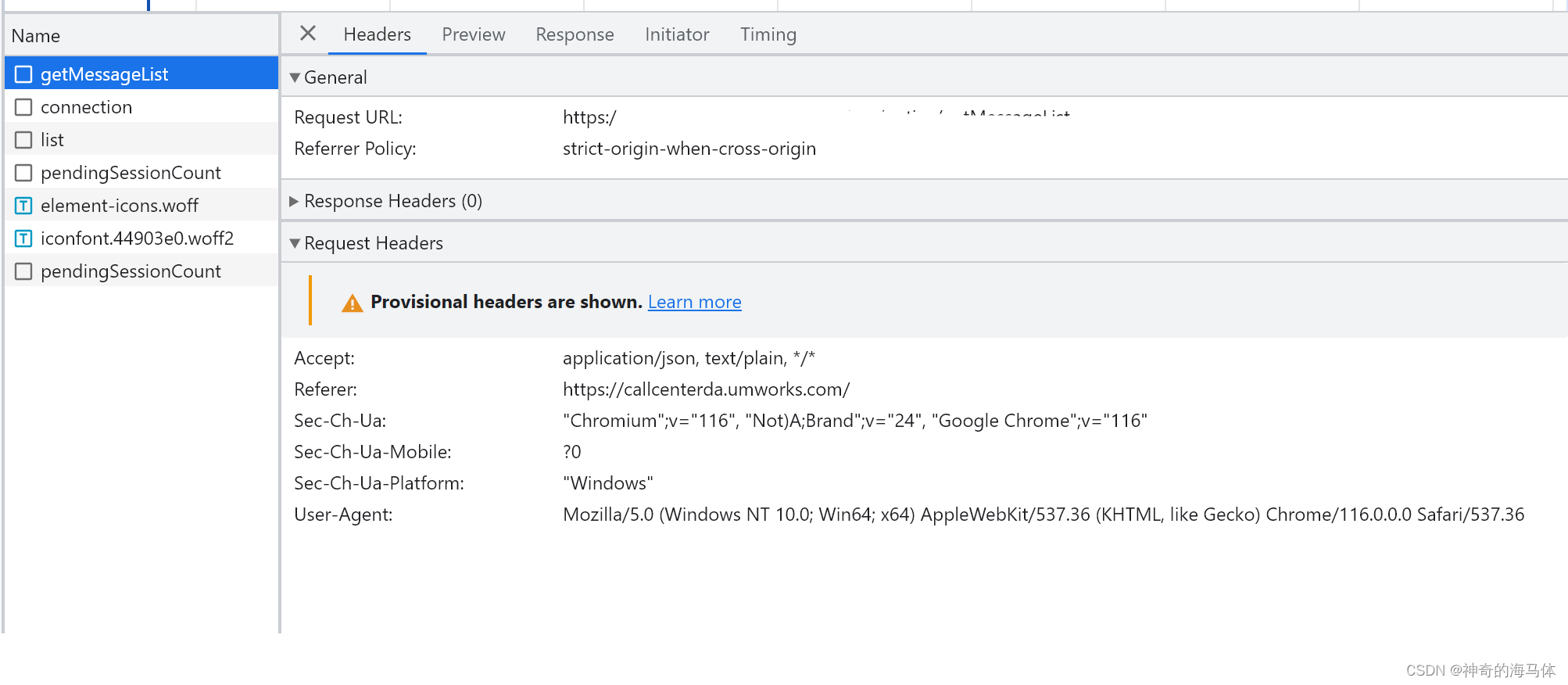This screenshot has width=1568, height=685.
Task: Click the Sec-Ch-Ua header value
Action: point(855,421)
